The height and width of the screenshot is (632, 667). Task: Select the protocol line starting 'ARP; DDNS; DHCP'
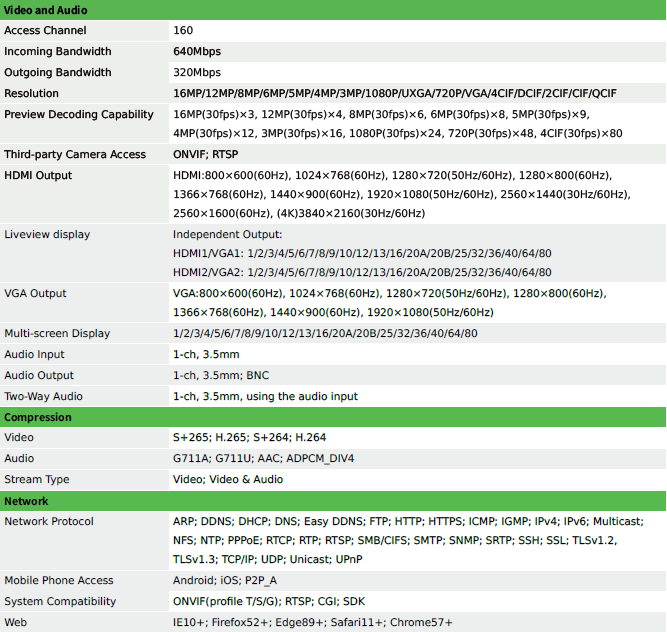[408, 521]
